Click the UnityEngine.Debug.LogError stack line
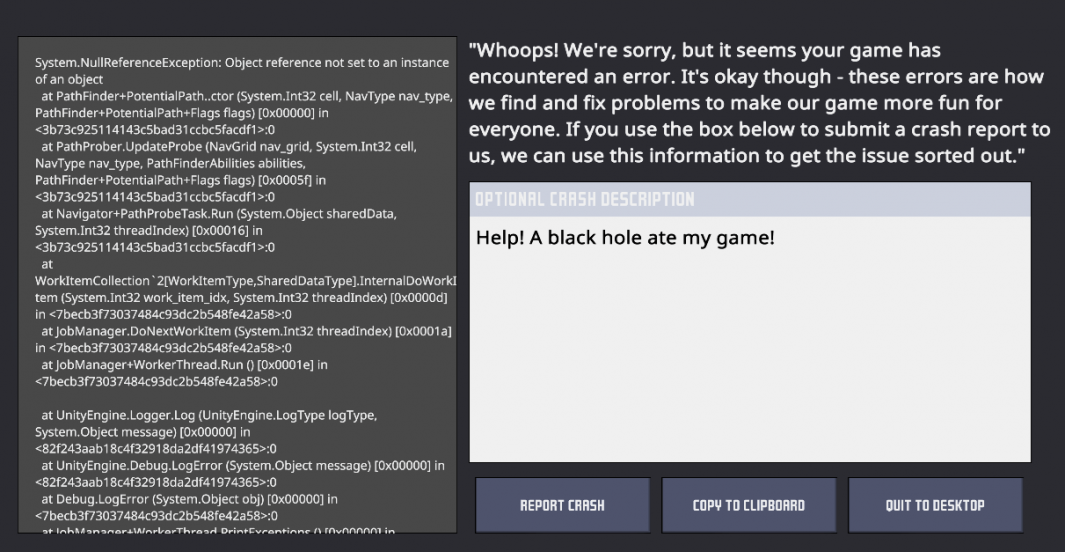The image size is (1065, 552). [x=240, y=474]
